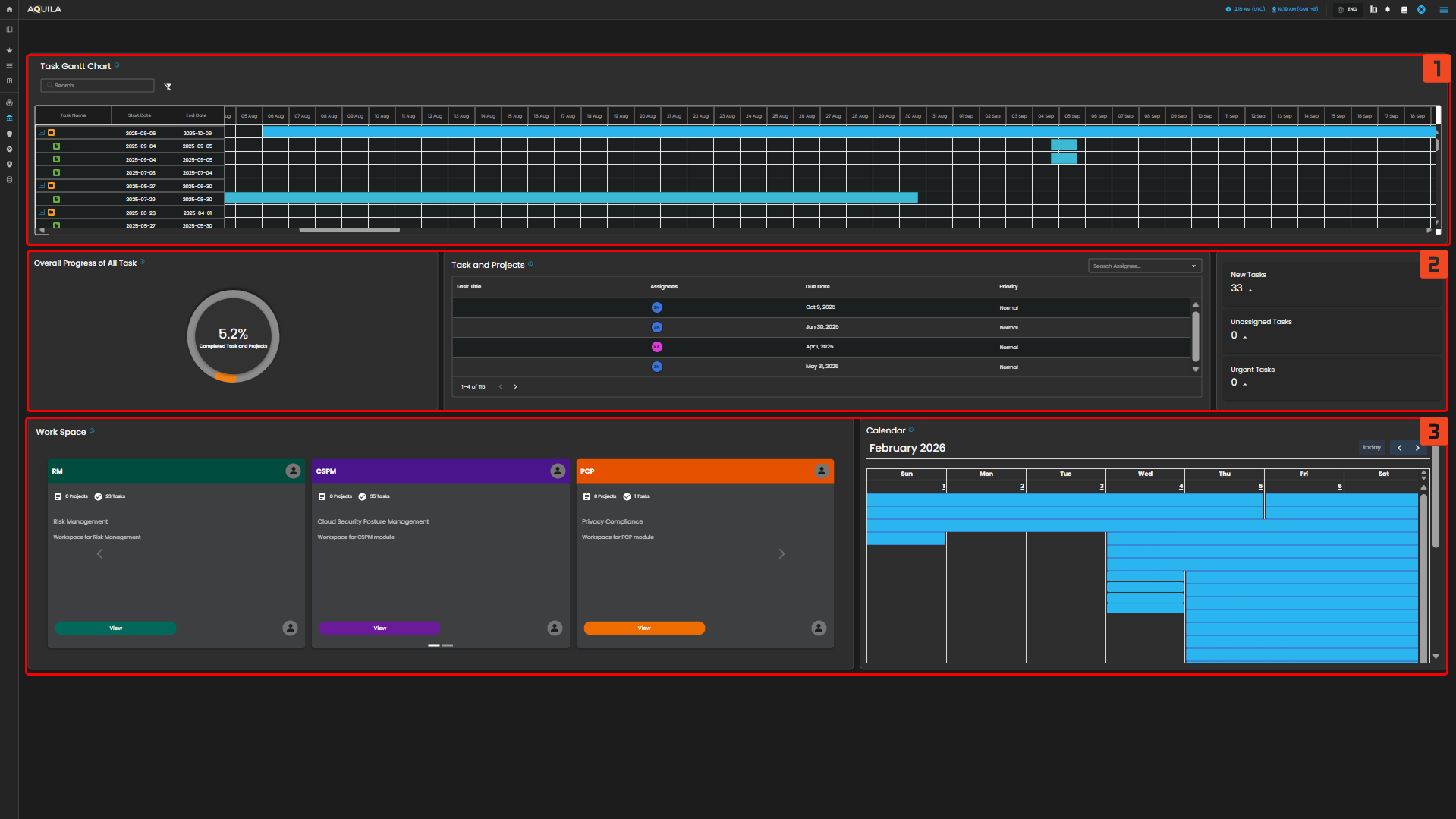Select the shield icon in the left sidebar
The image size is (1456, 819).
(9, 134)
